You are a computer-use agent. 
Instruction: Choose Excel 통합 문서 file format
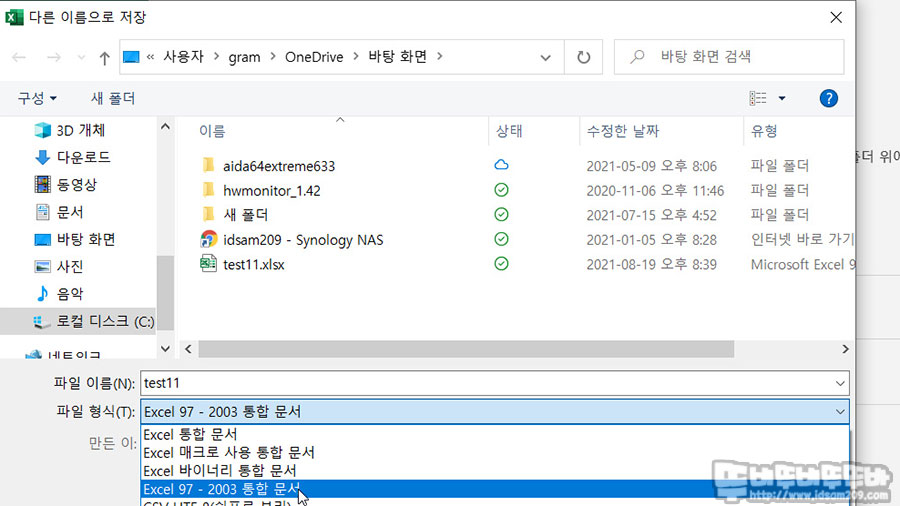click(x=494, y=434)
